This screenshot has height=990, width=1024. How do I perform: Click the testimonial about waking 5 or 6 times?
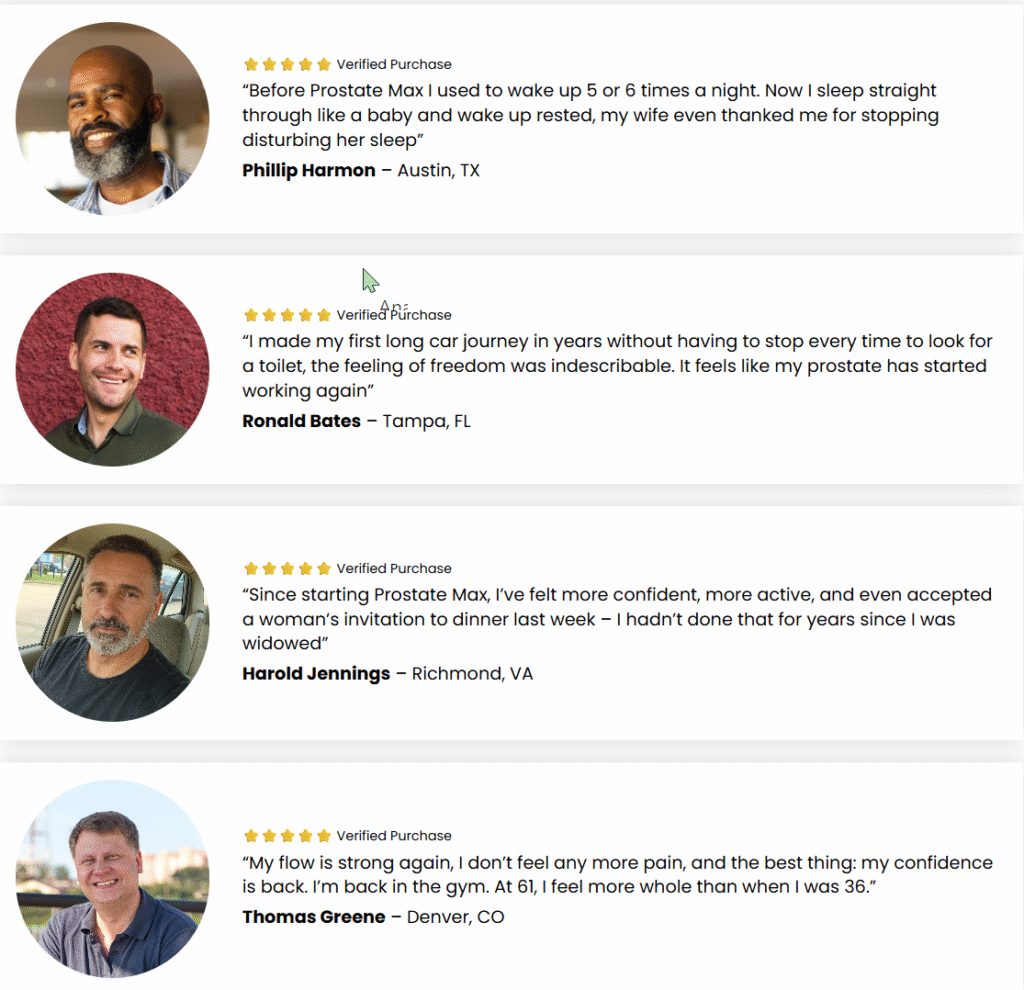590,115
